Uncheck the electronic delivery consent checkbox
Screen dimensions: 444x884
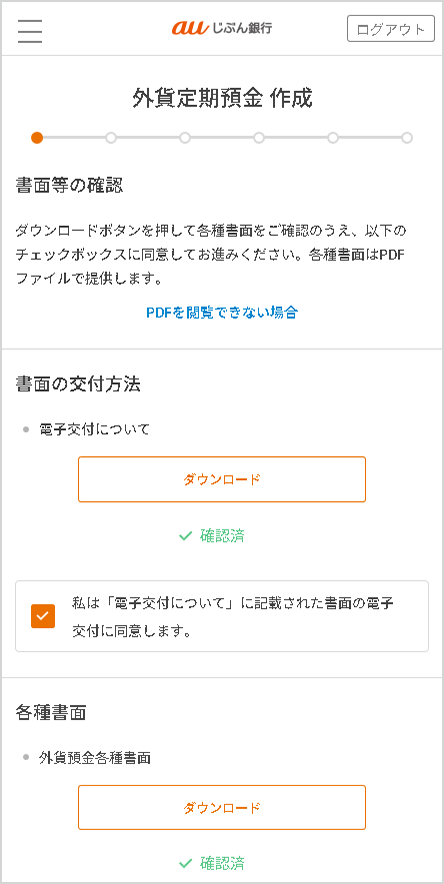43,616
